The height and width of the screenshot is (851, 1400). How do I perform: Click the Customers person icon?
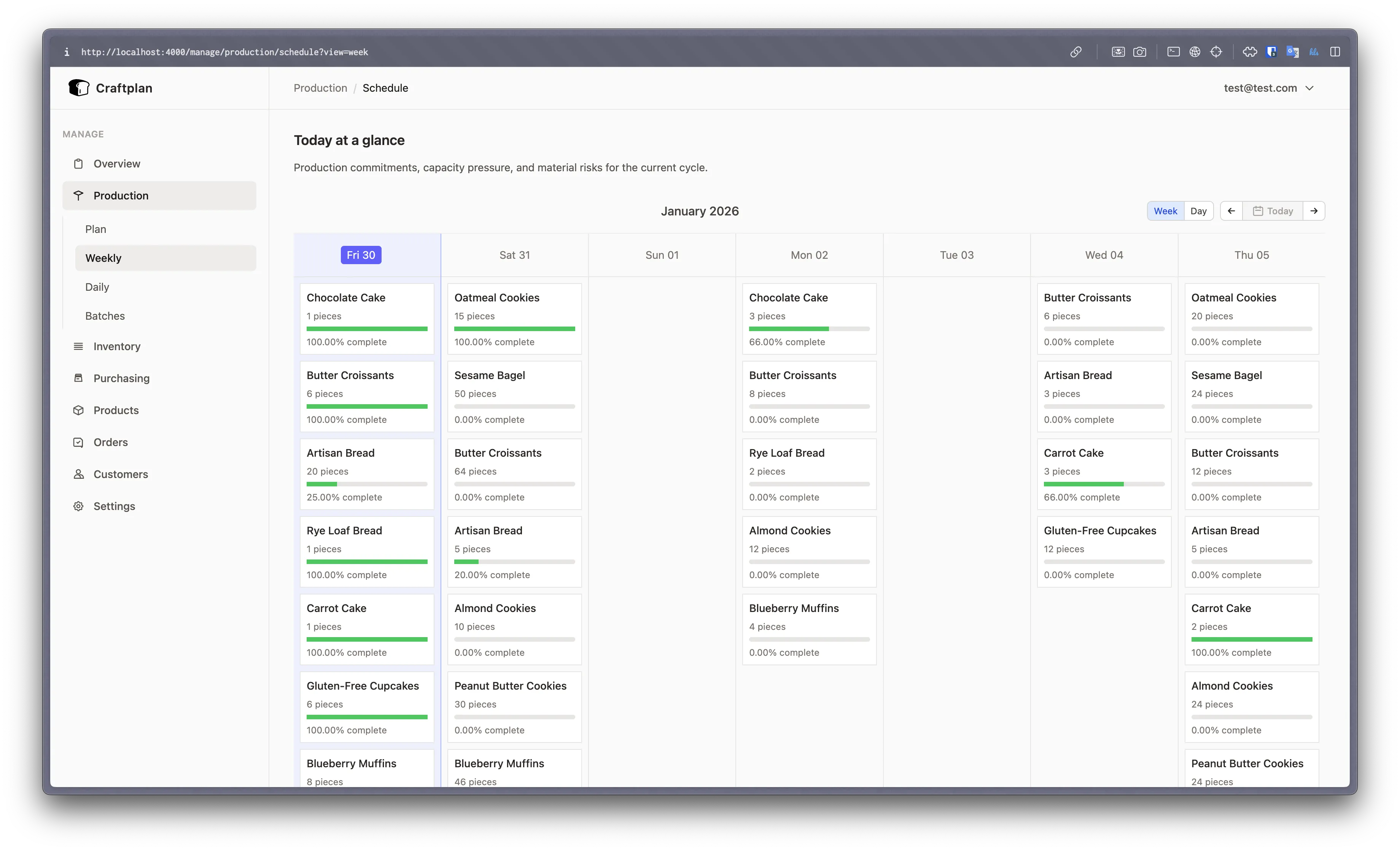coord(78,473)
